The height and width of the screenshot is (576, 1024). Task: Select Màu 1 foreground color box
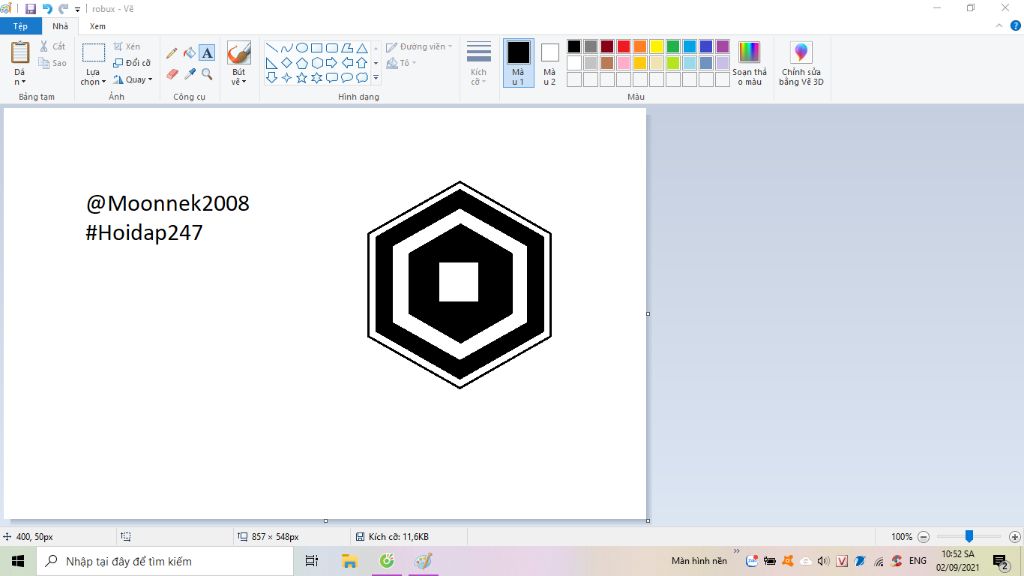pyautogui.click(x=518, y=63)
